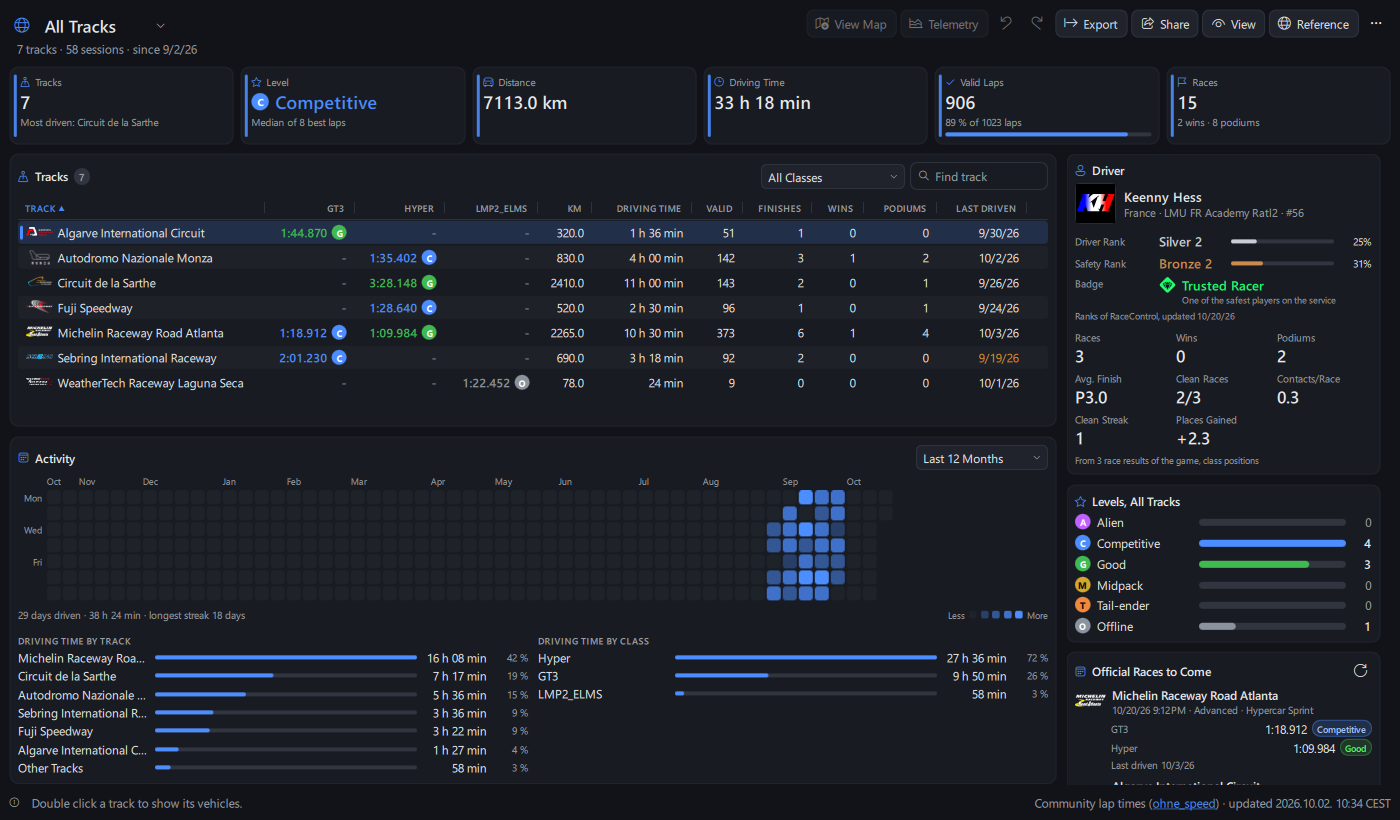The height and width of the screenshot is (820, 1400).
Task: Click the Michelin Raceway logo in the tracks table
Action: pos(39,333)
